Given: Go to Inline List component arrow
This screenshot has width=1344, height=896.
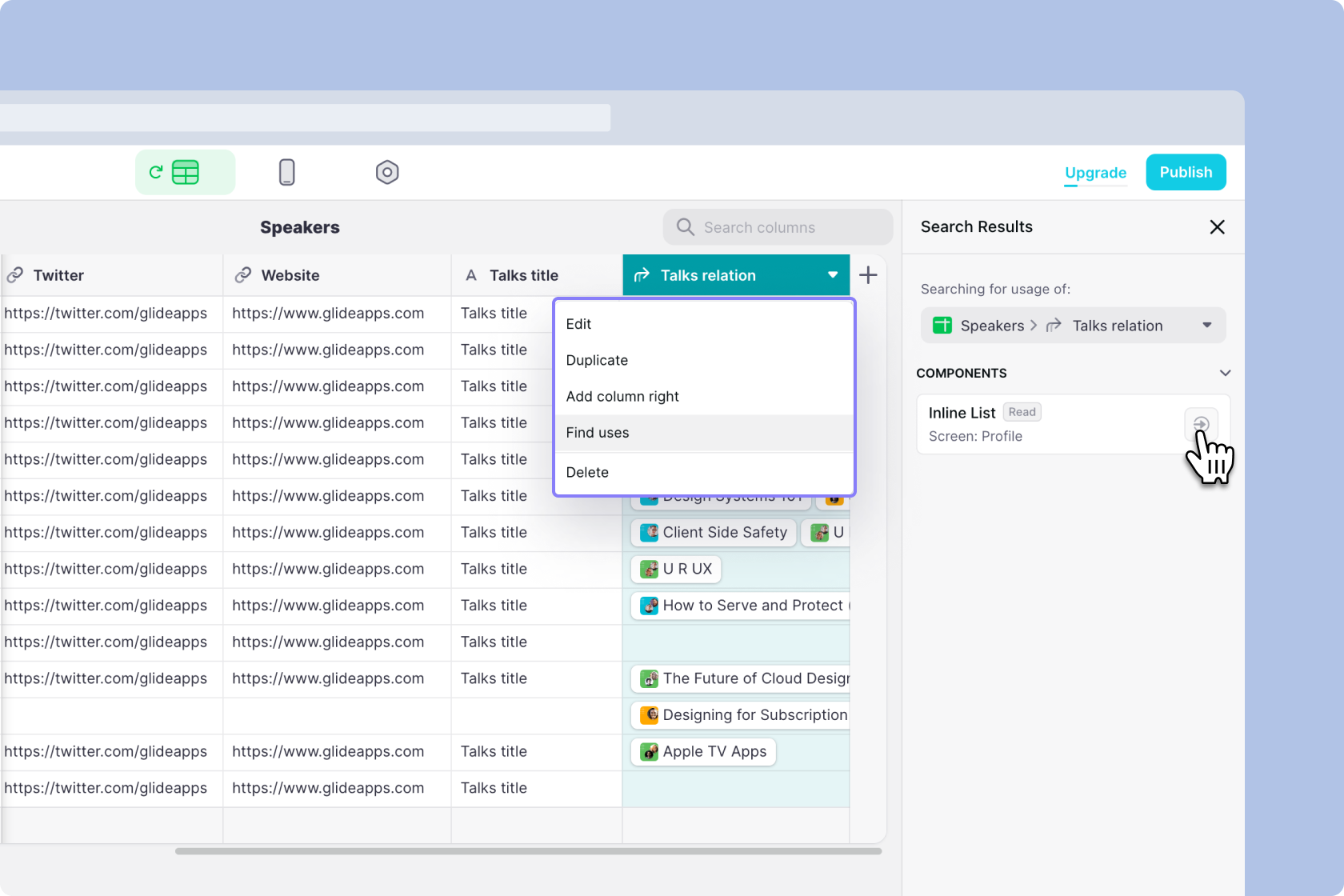Looking at the screenshot, I should click(x=1201, y=424).
